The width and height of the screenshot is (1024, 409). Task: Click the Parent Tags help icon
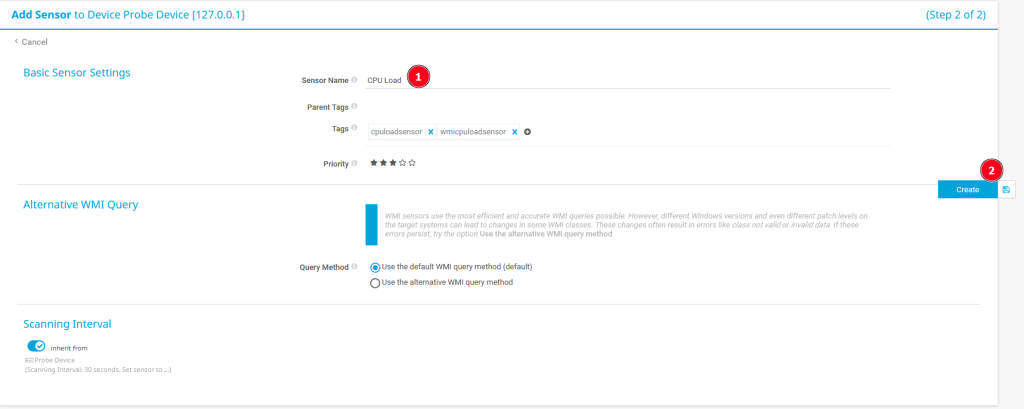pyautogui.click(x=355, y=107)
